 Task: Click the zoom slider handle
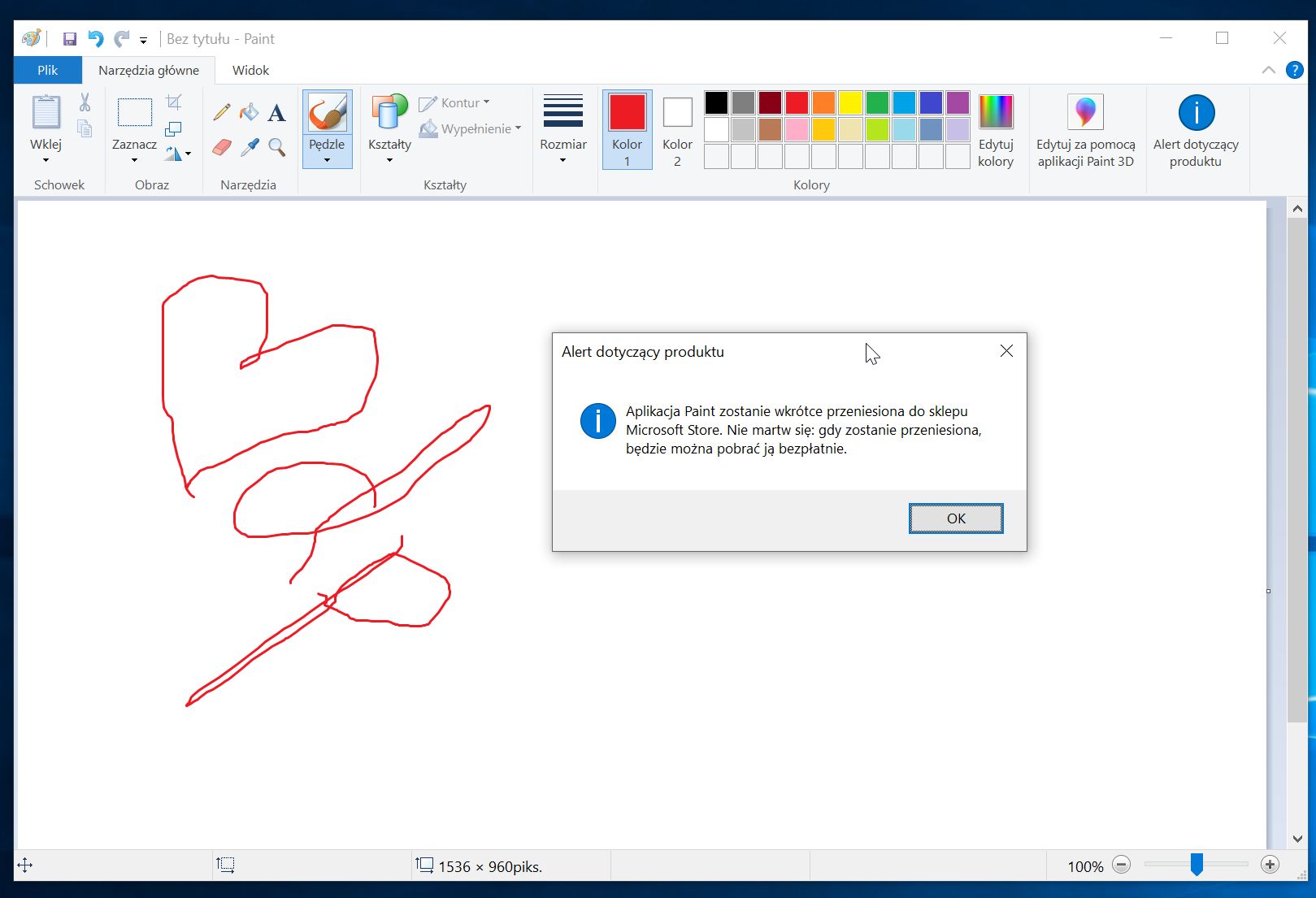tap(1197, 865)
